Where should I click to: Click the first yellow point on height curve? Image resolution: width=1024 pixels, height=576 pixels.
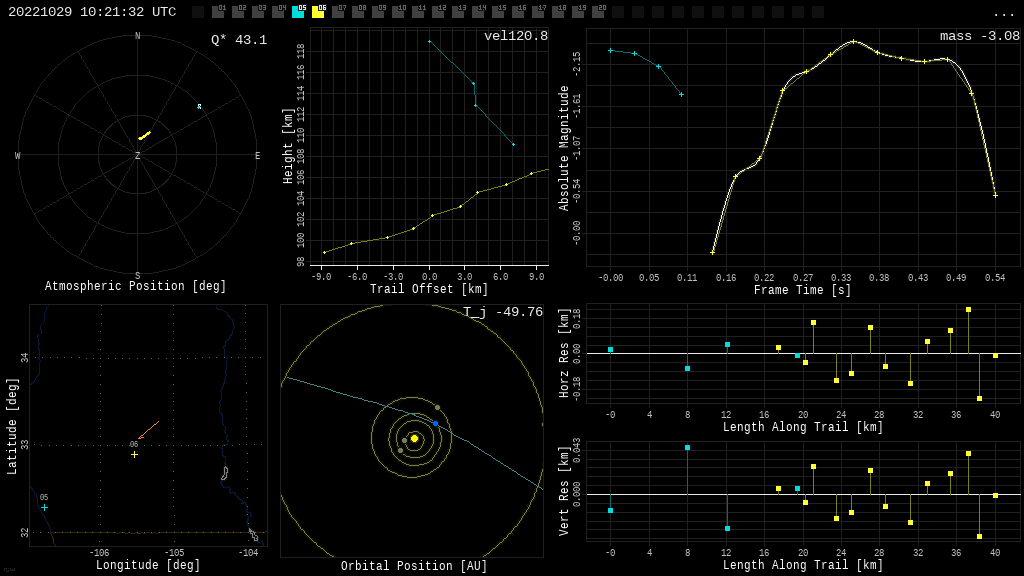325,253
